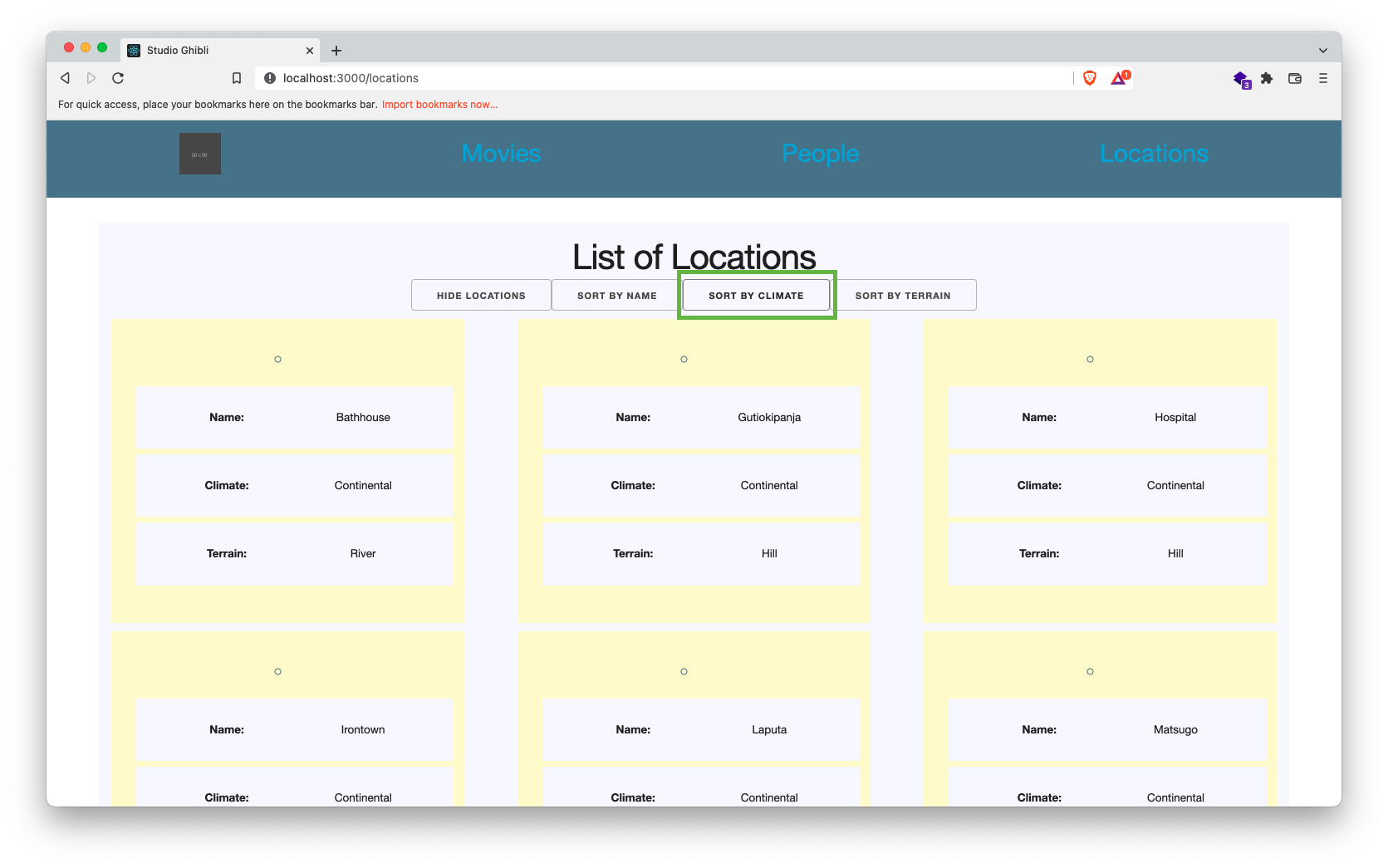
Task: Sort locations by name
Action: coord(617,295)
